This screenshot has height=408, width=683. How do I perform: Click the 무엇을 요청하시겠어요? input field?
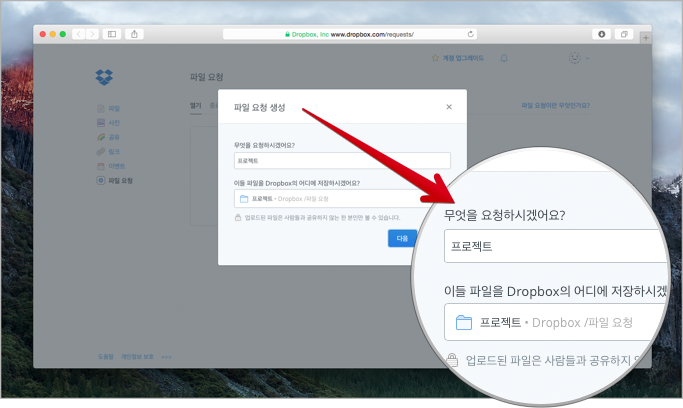(342, 161)
